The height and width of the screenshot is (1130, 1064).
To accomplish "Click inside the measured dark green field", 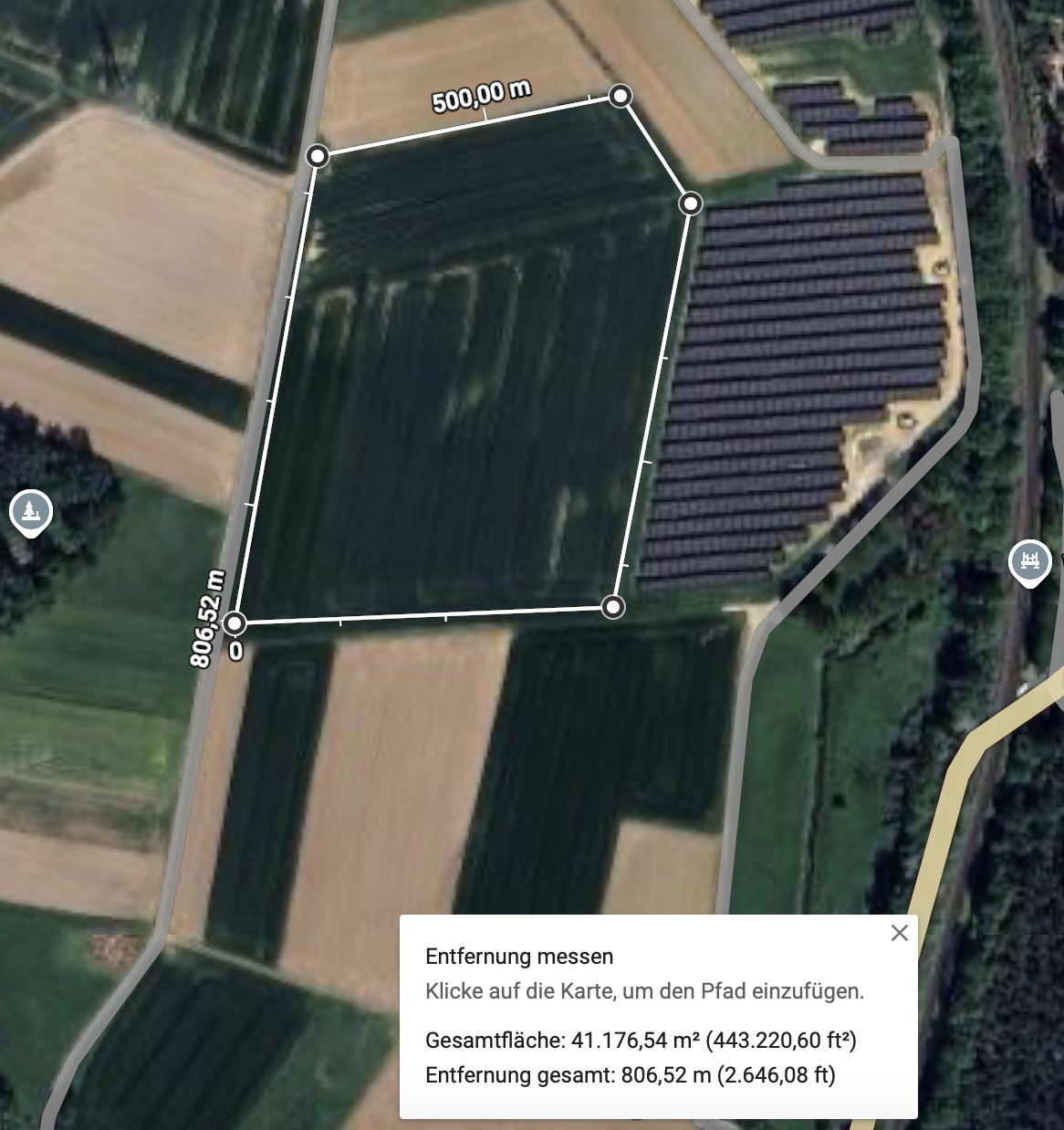I will click(x=456, y=383).
